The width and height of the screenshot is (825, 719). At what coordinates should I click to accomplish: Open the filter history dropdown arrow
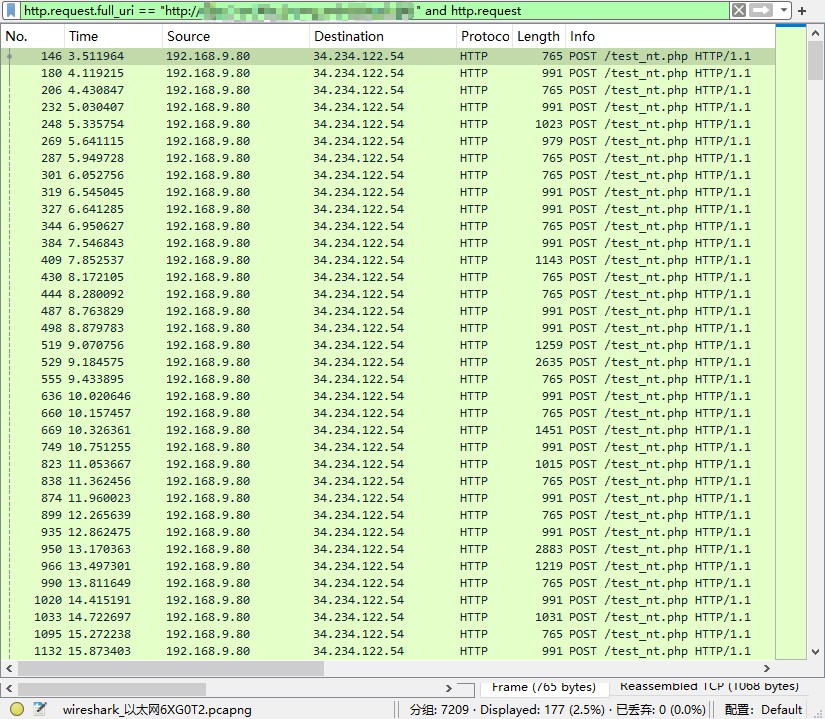[783, 10]
